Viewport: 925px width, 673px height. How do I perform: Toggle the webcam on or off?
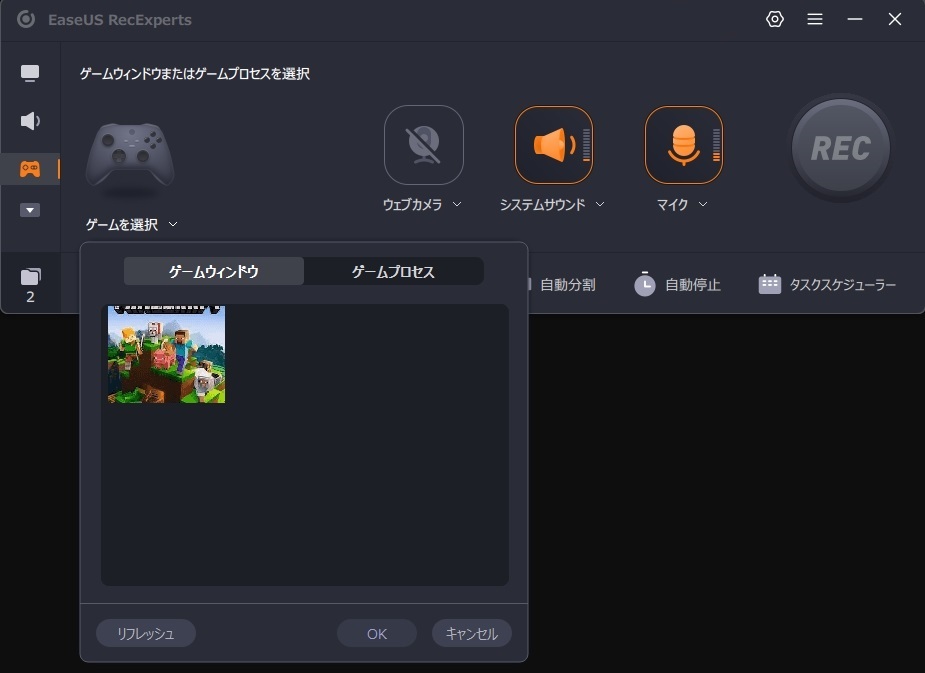tap(424, 145)
